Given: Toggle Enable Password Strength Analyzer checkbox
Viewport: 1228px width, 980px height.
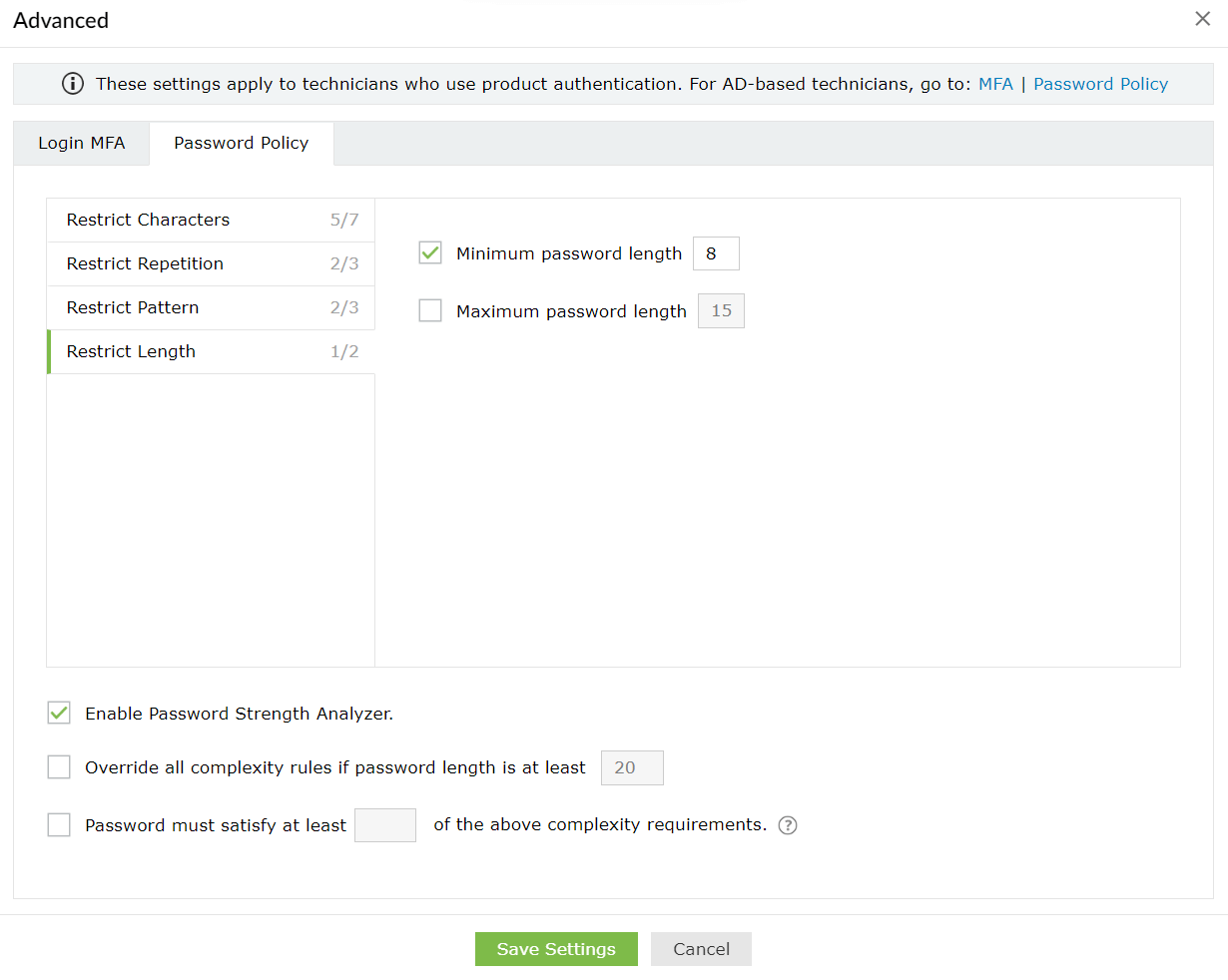Looking at the screenshot, I should point(60,714).
